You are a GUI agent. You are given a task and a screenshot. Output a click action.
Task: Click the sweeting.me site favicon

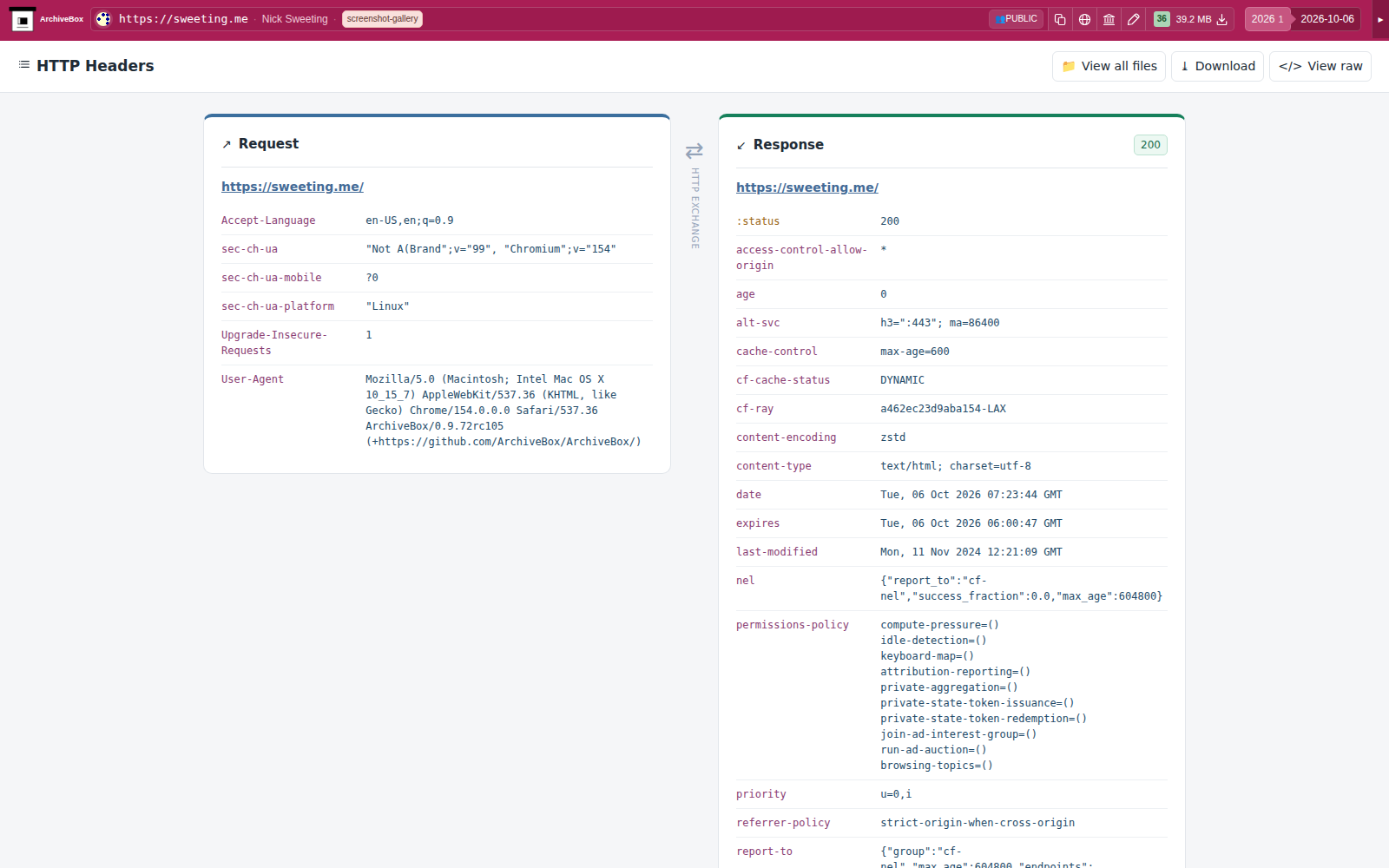[103, 19]
